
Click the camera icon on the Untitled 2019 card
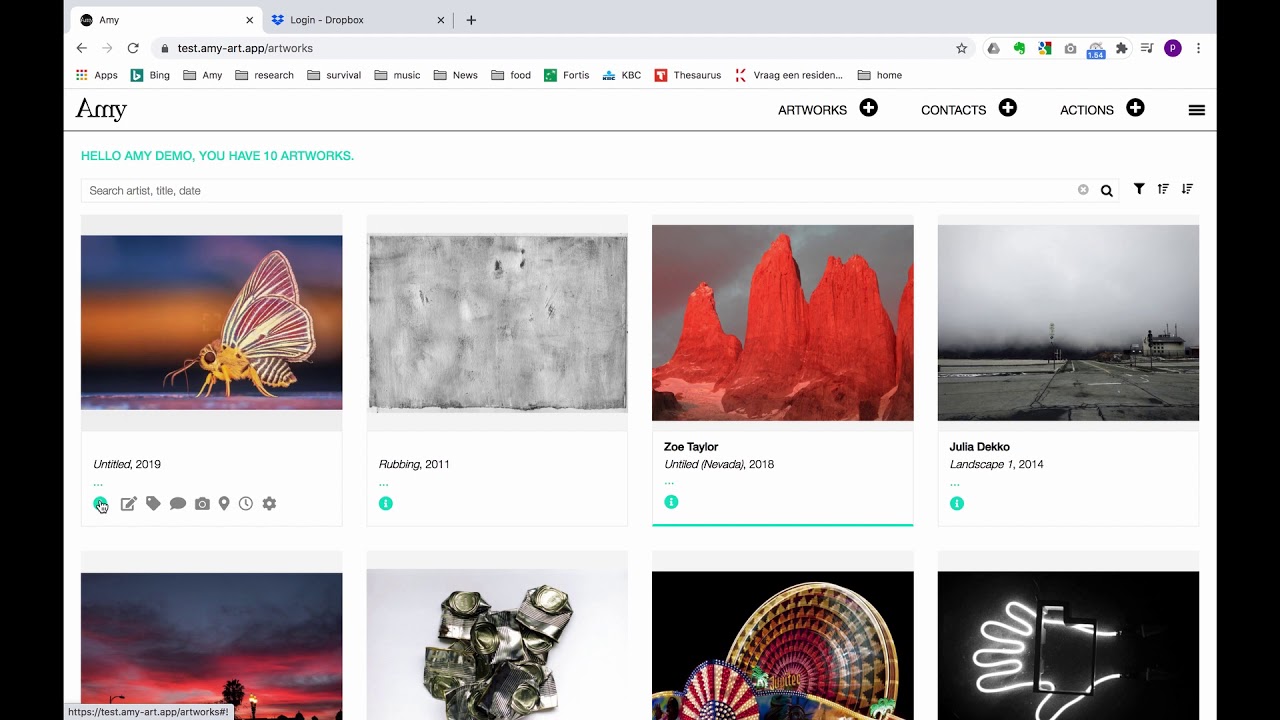202,504
